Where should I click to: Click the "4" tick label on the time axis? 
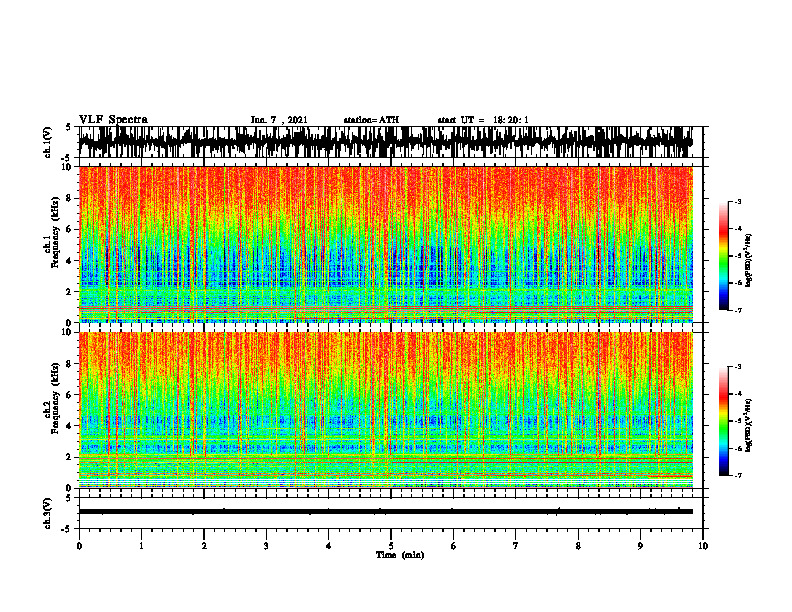(329, 546)
